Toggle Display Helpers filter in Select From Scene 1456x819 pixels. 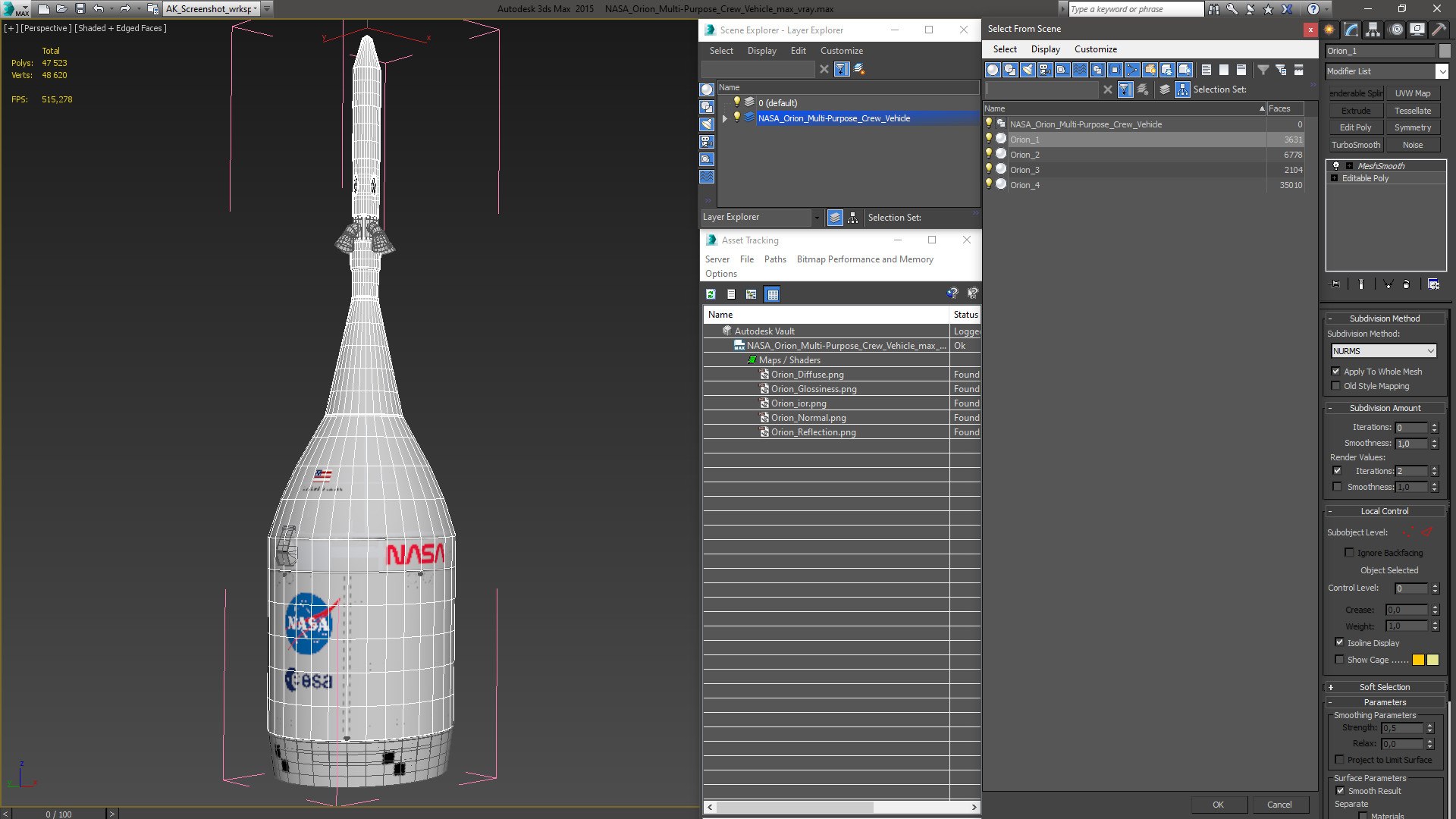point(1062,70)
